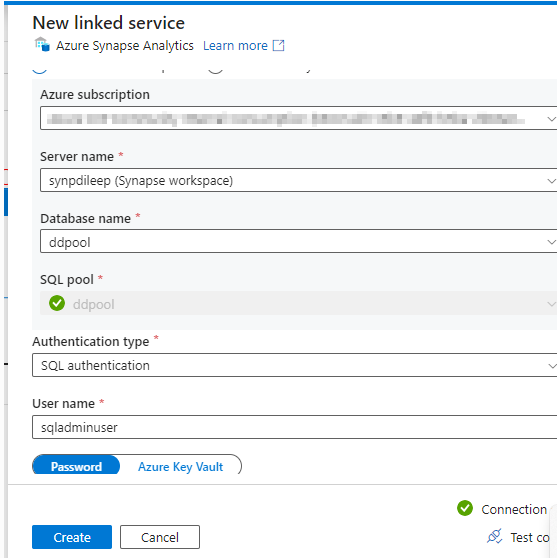The image size is (557, 558).
Task: Expand the Database name dropdown showing ddpool
Action: click(x=298, y=242)
